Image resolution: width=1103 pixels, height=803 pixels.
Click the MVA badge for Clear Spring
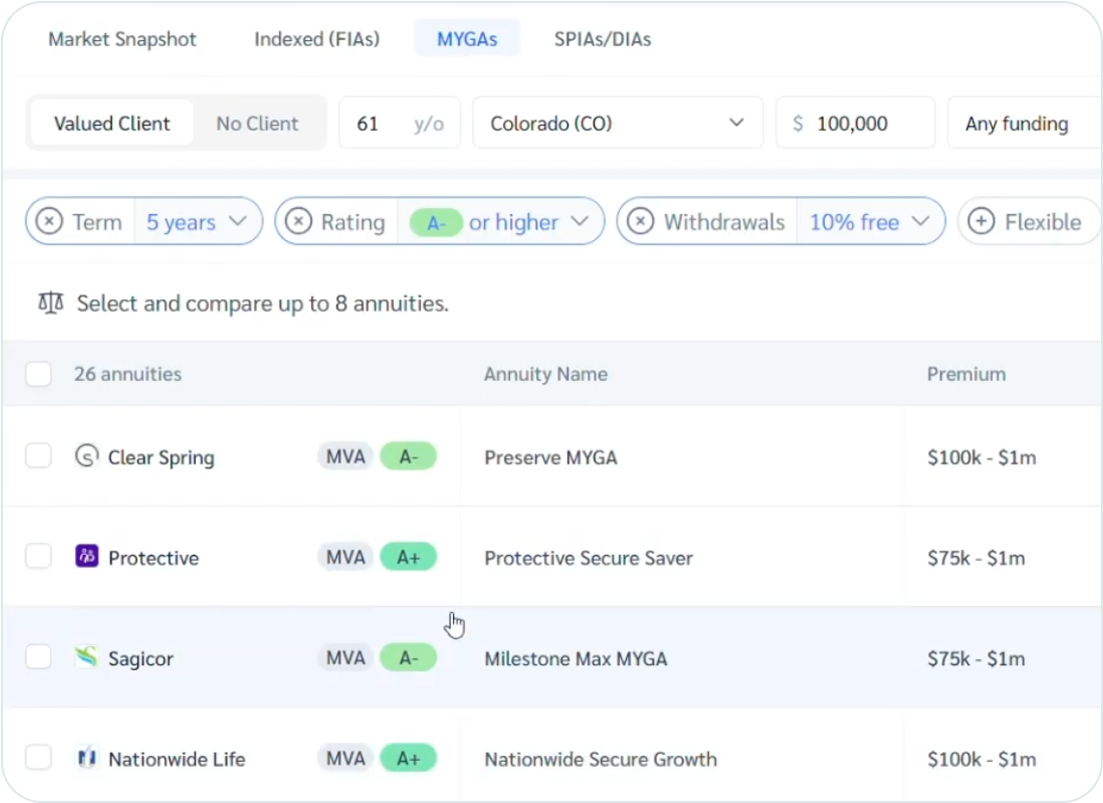[345, 456]
